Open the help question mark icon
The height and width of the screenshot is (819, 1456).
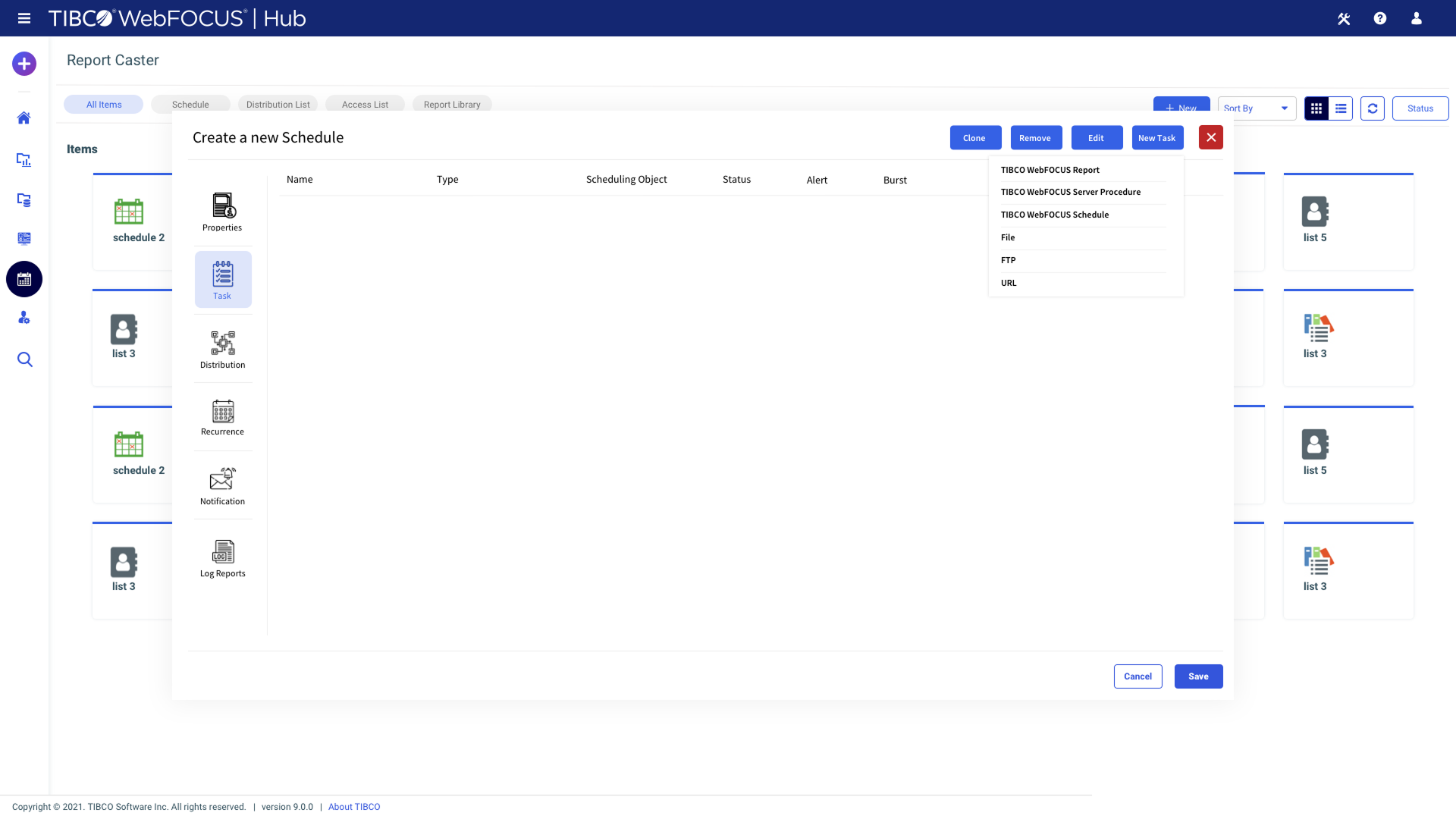tap(1380, 18)
